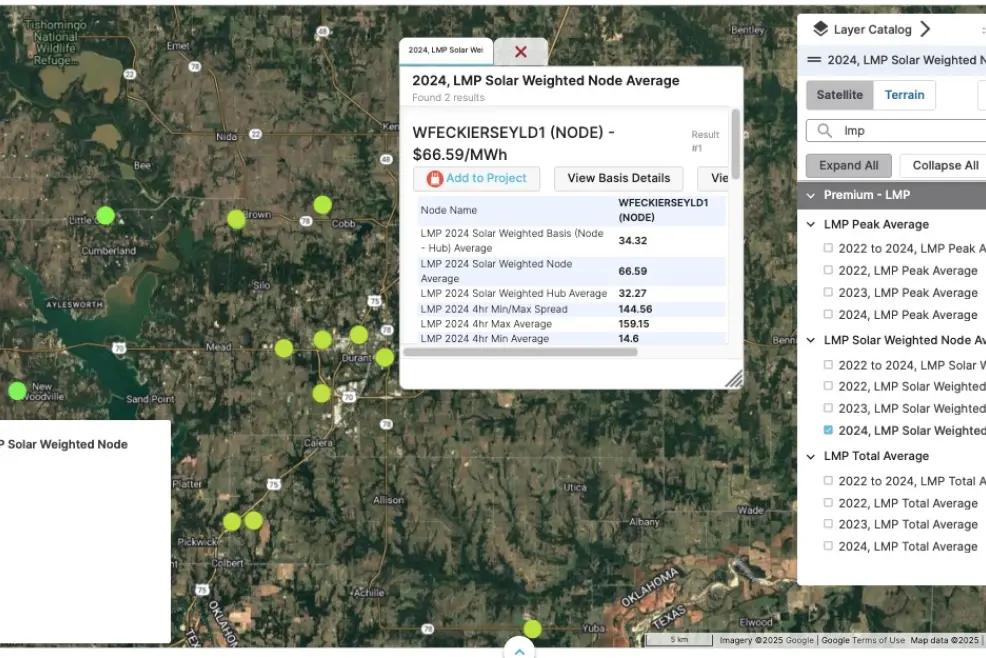Select the 2024, LMP Solar Wei popup tab
986x658 pixels.
coord(446,50)
